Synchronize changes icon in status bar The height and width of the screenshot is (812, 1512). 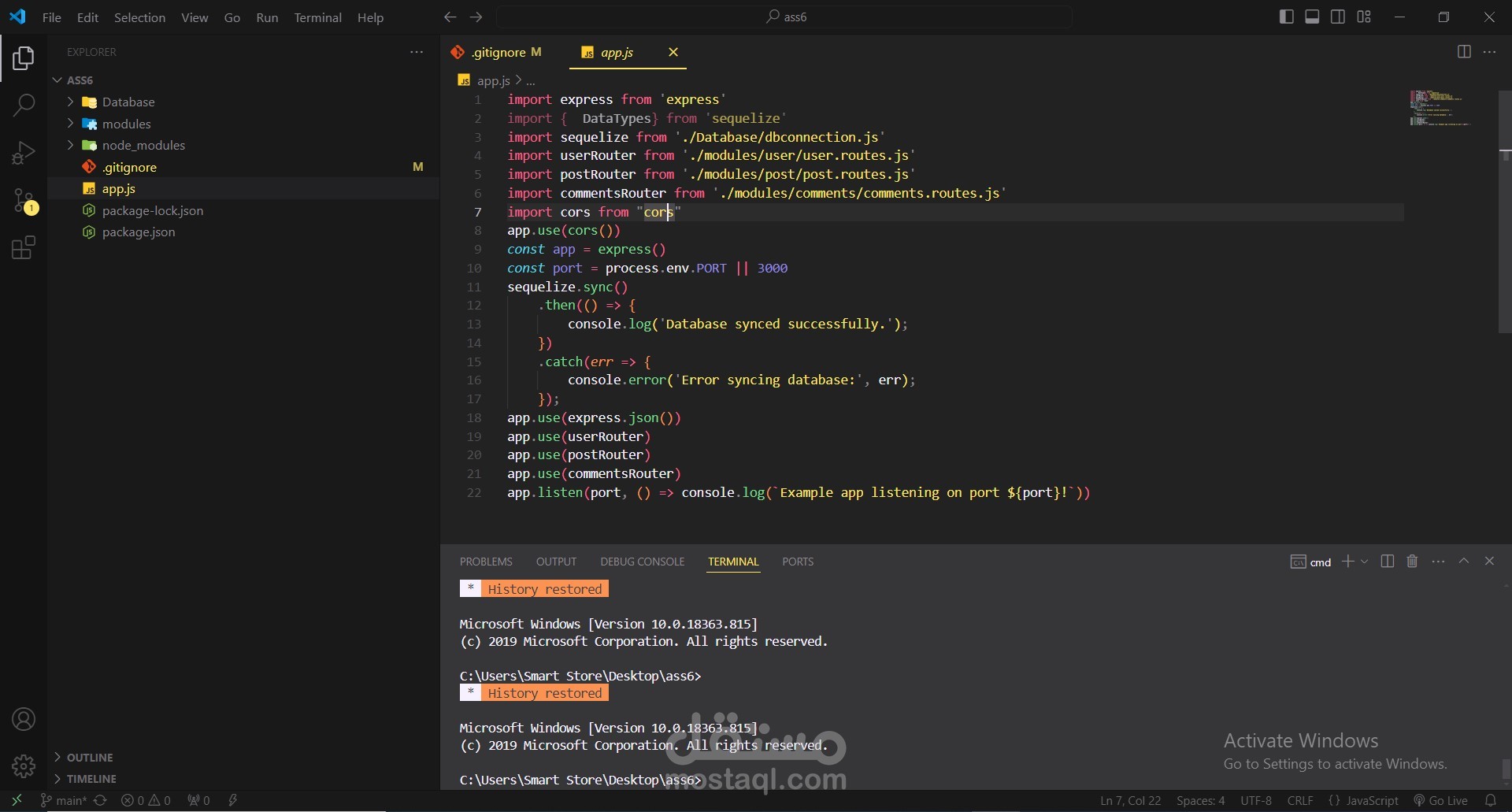[100, 800]
